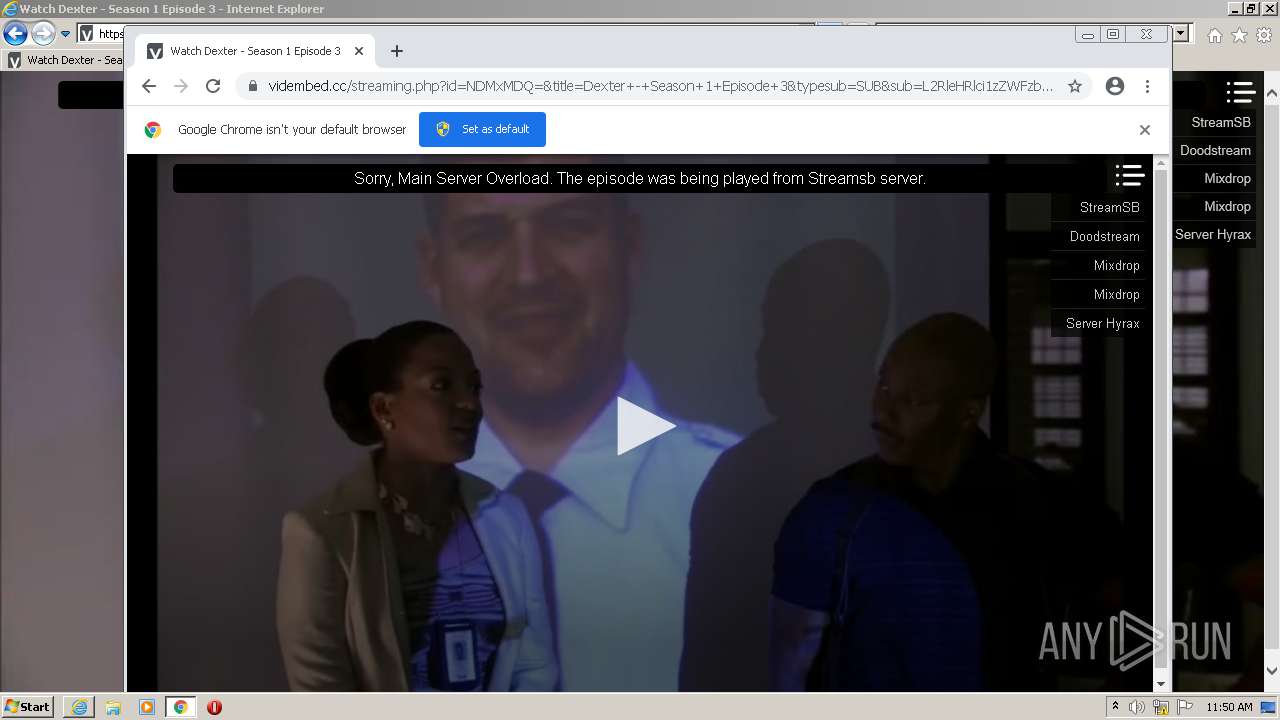The image size is (1280, 720).
Task: Open Windows Media Player from taskbar
Action: point(147,707)
